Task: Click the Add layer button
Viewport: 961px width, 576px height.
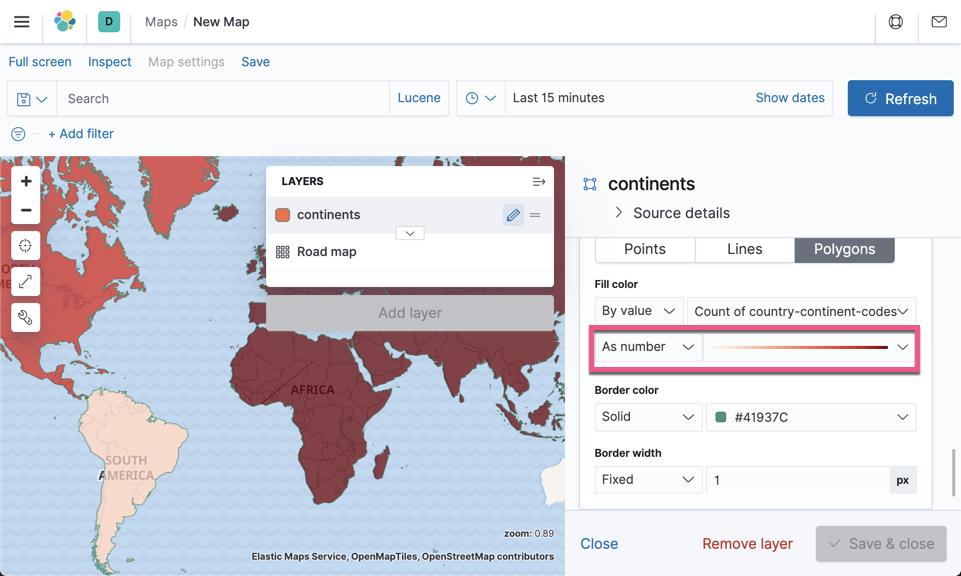Action: [410, 313]
